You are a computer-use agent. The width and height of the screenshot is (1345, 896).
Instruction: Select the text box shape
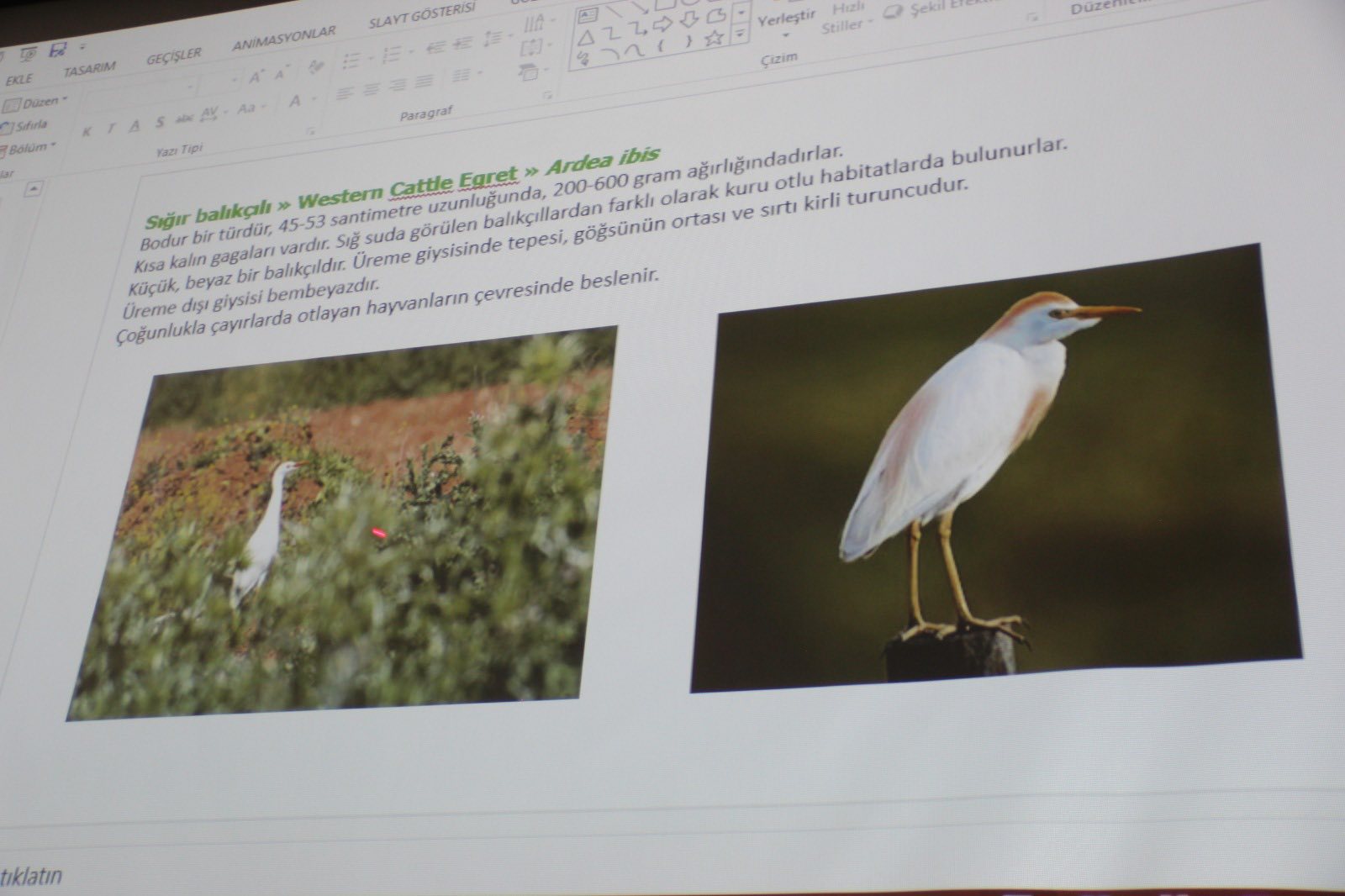pyautogui.click(x=588, y=15)
